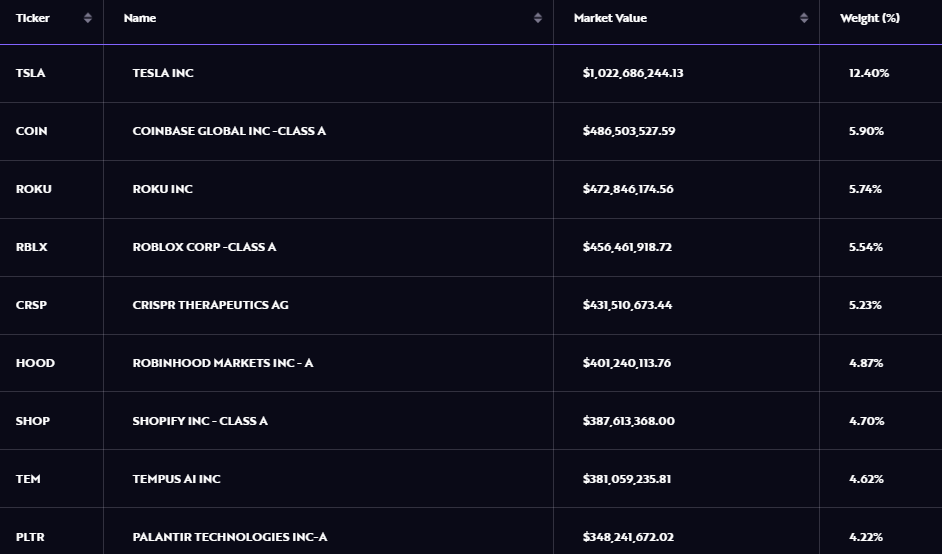Viewport: 942px width, 554px height.
Task: Select the COINBASE GLOBAL INC row name
Action: [x=229, y=131]
